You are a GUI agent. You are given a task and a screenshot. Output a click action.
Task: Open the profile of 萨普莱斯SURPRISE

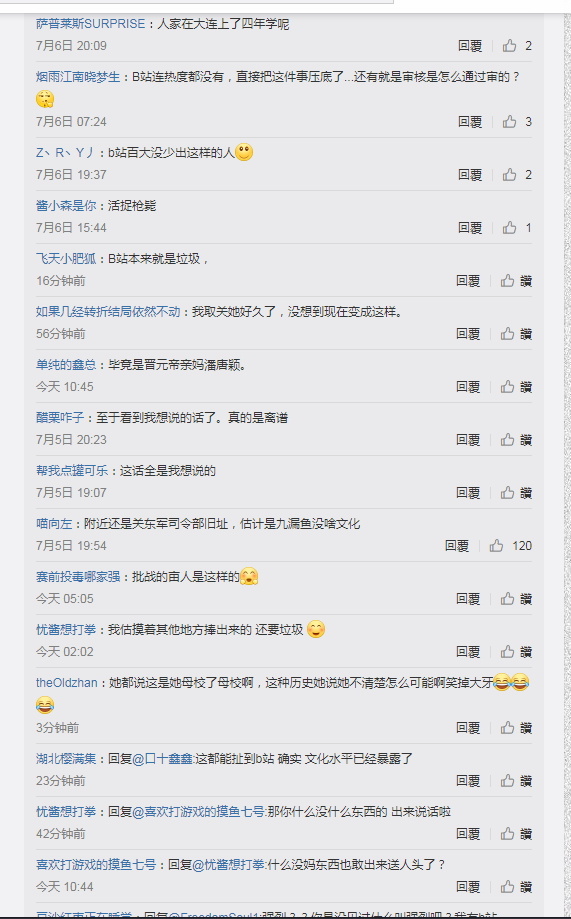click(90, 24)
